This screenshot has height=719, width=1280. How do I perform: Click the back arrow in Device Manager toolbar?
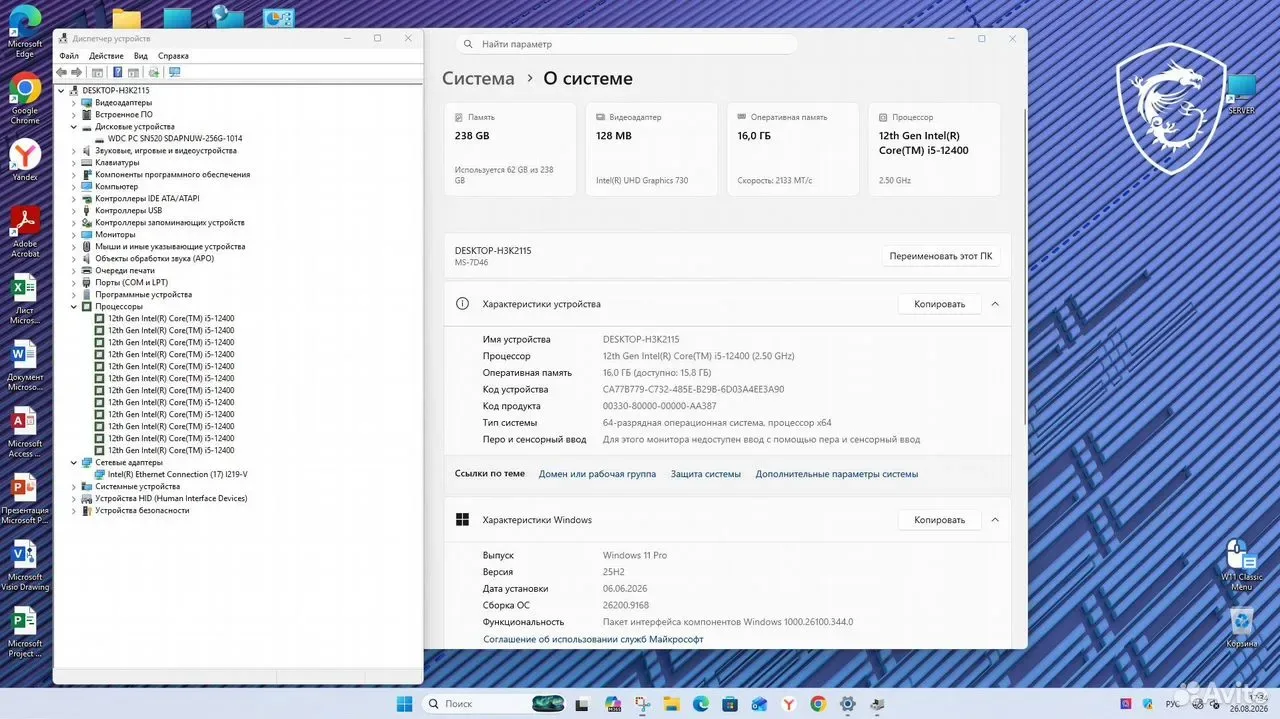pos(62,72)
